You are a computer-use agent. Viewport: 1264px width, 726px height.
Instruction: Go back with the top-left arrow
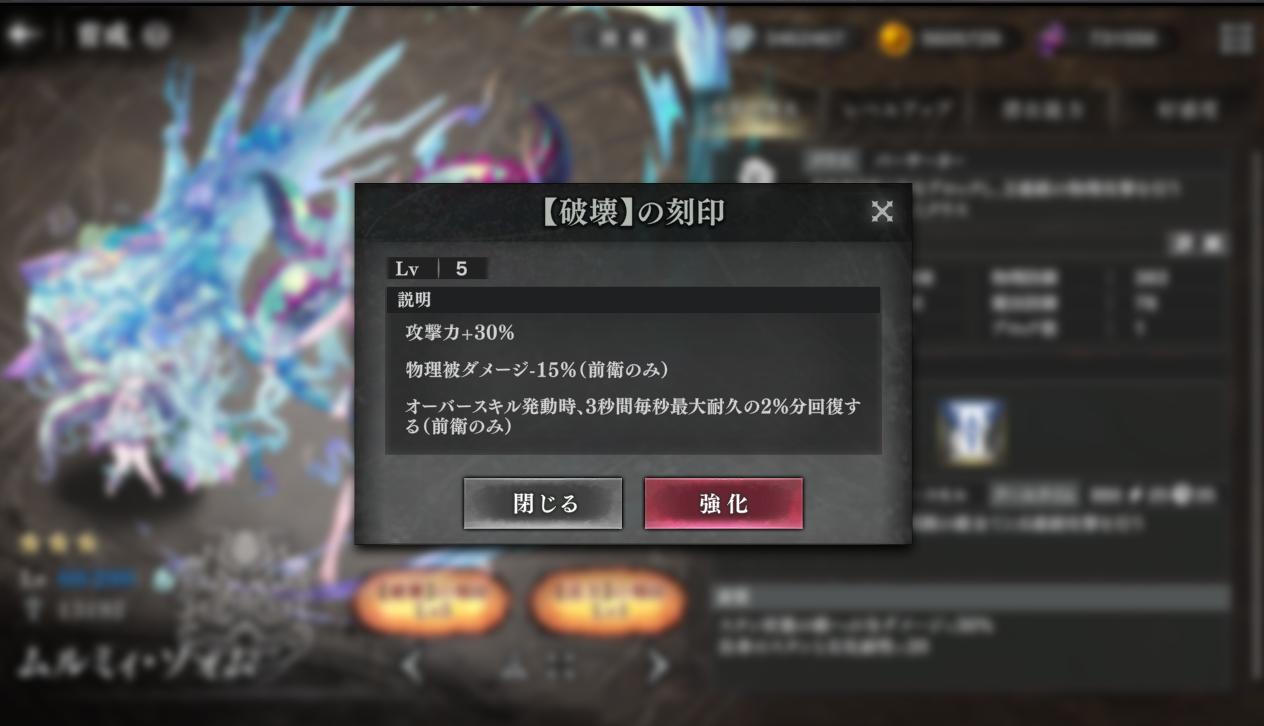(x=20, y=35)
